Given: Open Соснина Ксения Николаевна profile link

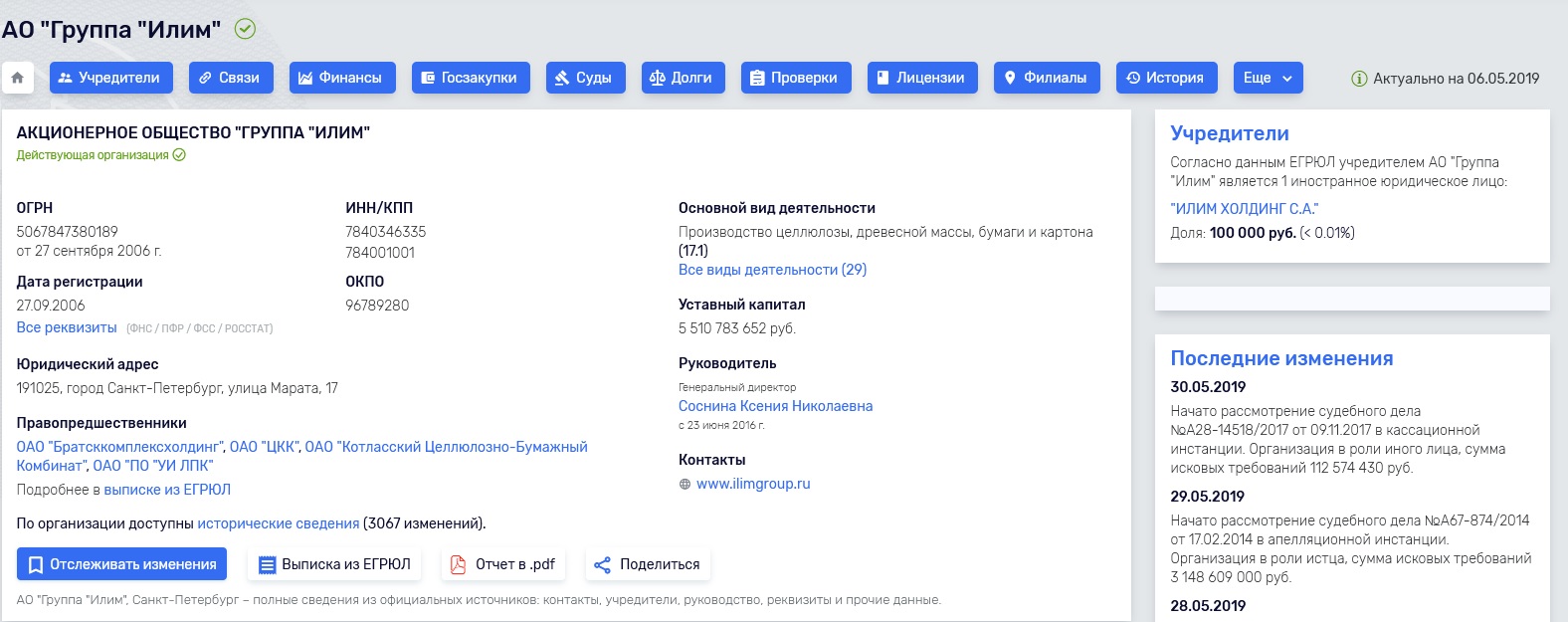Looking at the screenshot, I should click(x=775, y=406).
